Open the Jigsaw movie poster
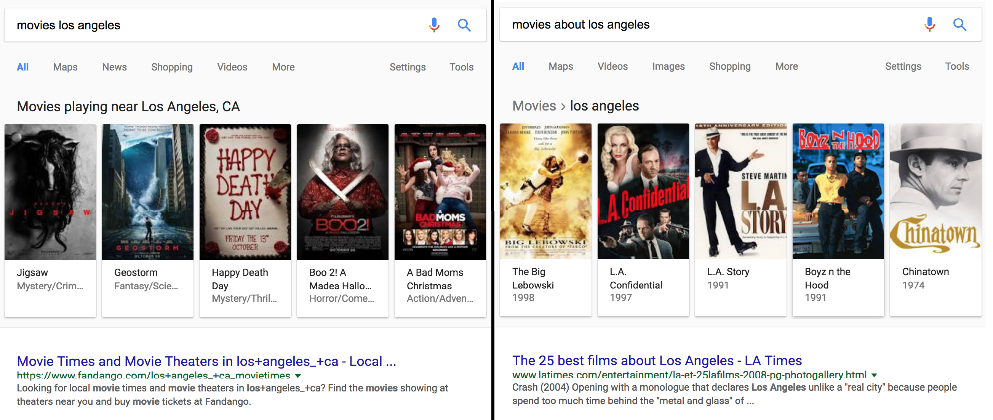Viewport: 993px width, 420px height. pyautogui.click(x=51, y=192)
